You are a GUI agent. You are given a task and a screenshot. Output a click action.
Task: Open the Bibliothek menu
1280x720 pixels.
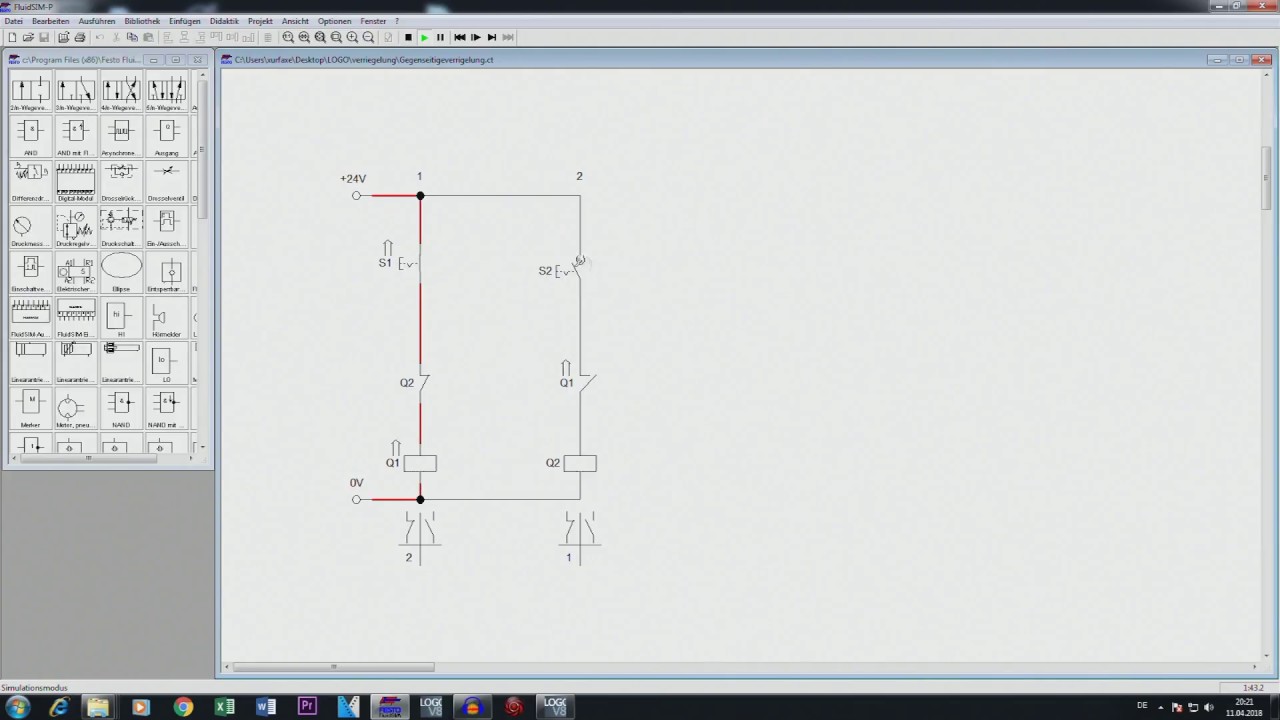tap(142, 21)
